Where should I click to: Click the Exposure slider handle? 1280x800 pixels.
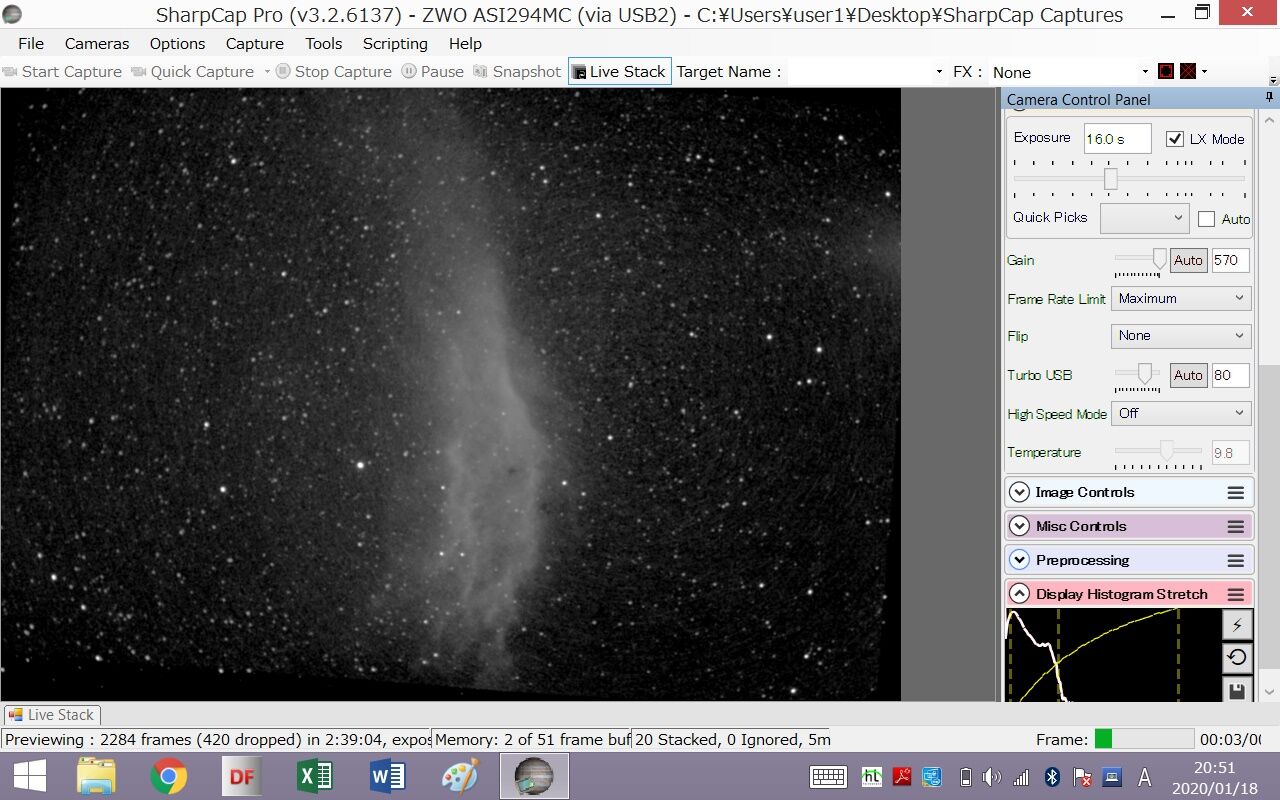1111,179
